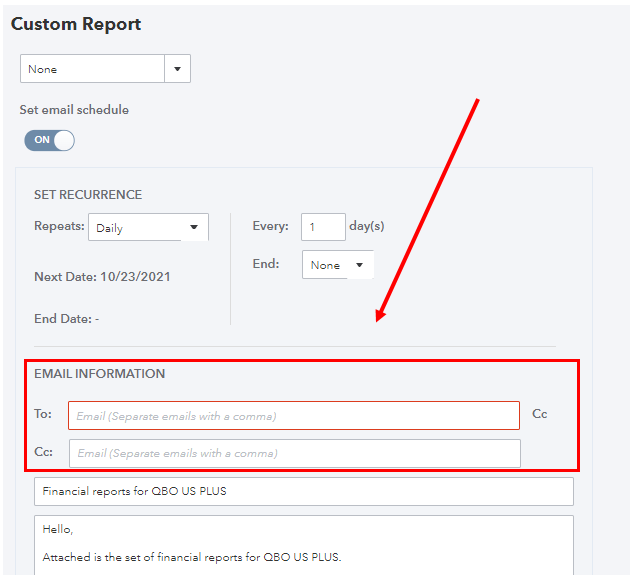Toggle the Set email schedule ON switch
Image resolution: width=630 pixels, height=575 pixels.
tap(49, 140)
